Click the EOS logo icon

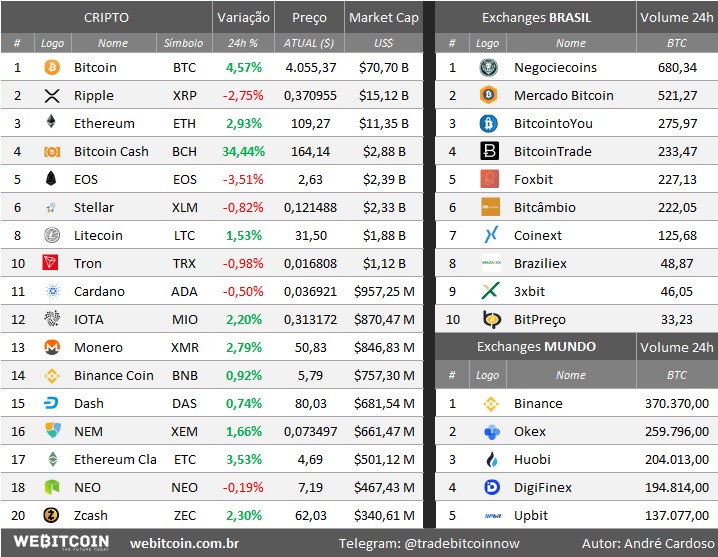coord(51,179)
